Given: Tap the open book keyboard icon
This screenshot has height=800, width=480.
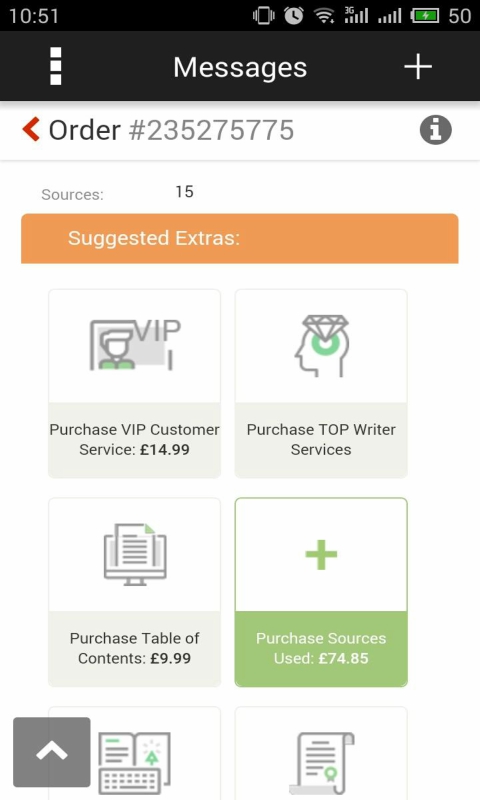Looking at the screenshot, I should [x=135, y=763].
